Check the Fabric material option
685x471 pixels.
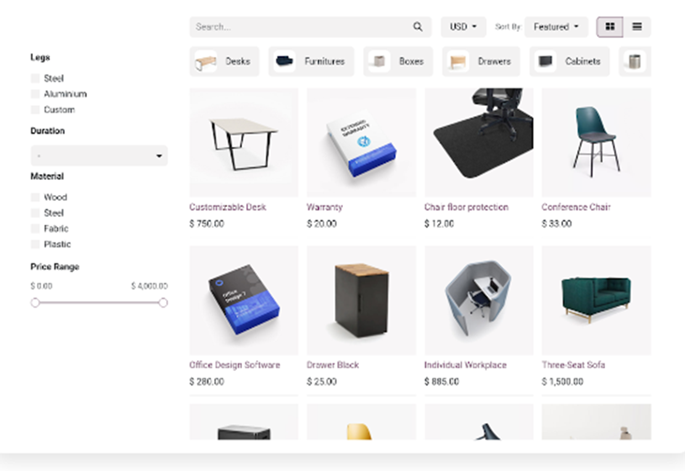pyautogui.click(x=35, y=229)
